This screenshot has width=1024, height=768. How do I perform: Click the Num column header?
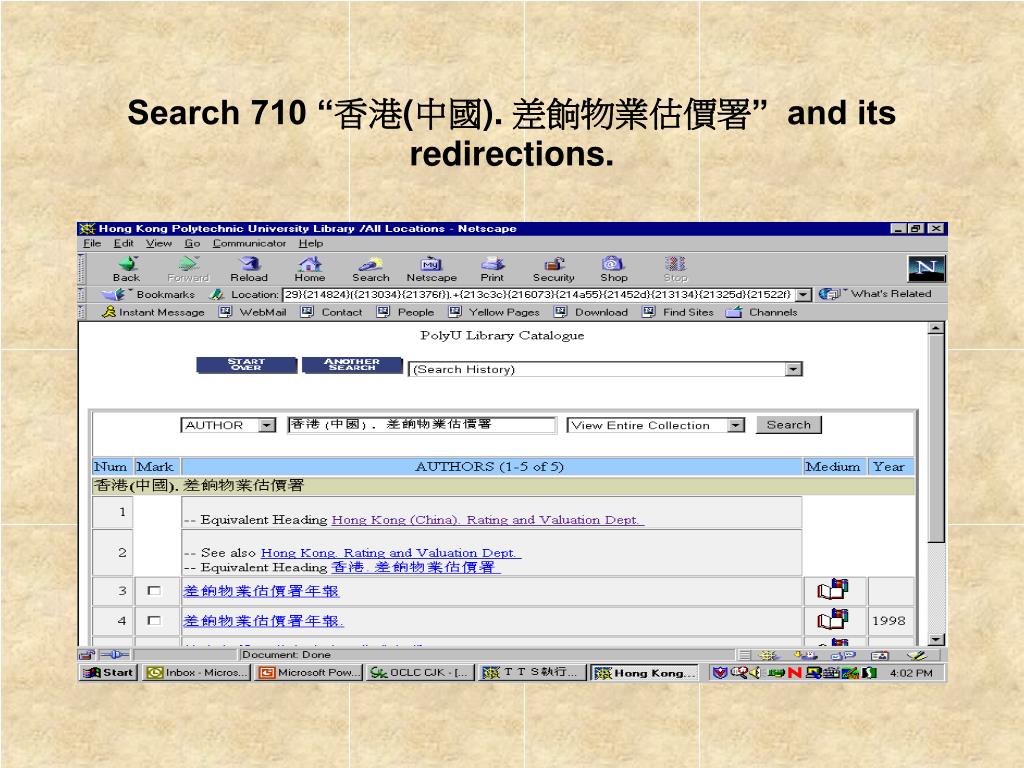click(x=110, y=467)
